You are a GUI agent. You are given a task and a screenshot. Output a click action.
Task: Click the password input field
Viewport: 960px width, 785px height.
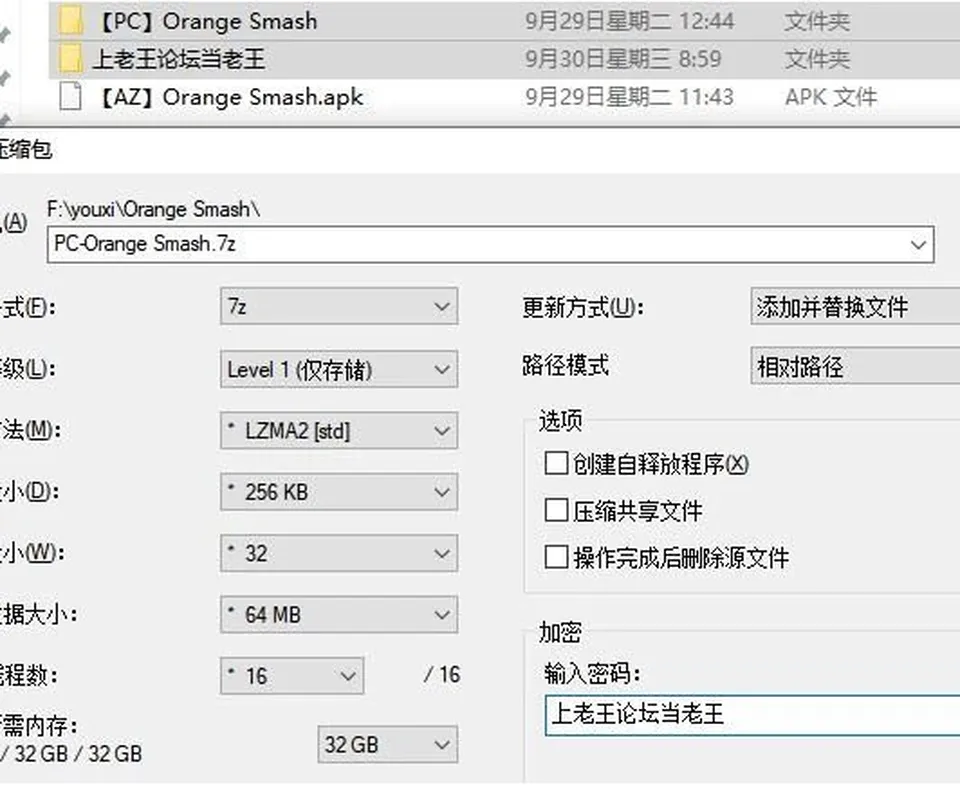752,715
